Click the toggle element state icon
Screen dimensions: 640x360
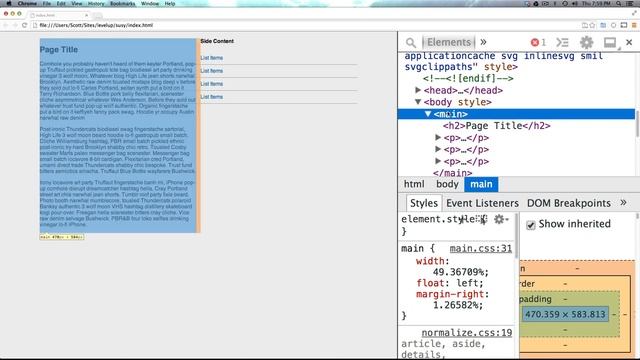pyautogui.click(x=482, y=220)
